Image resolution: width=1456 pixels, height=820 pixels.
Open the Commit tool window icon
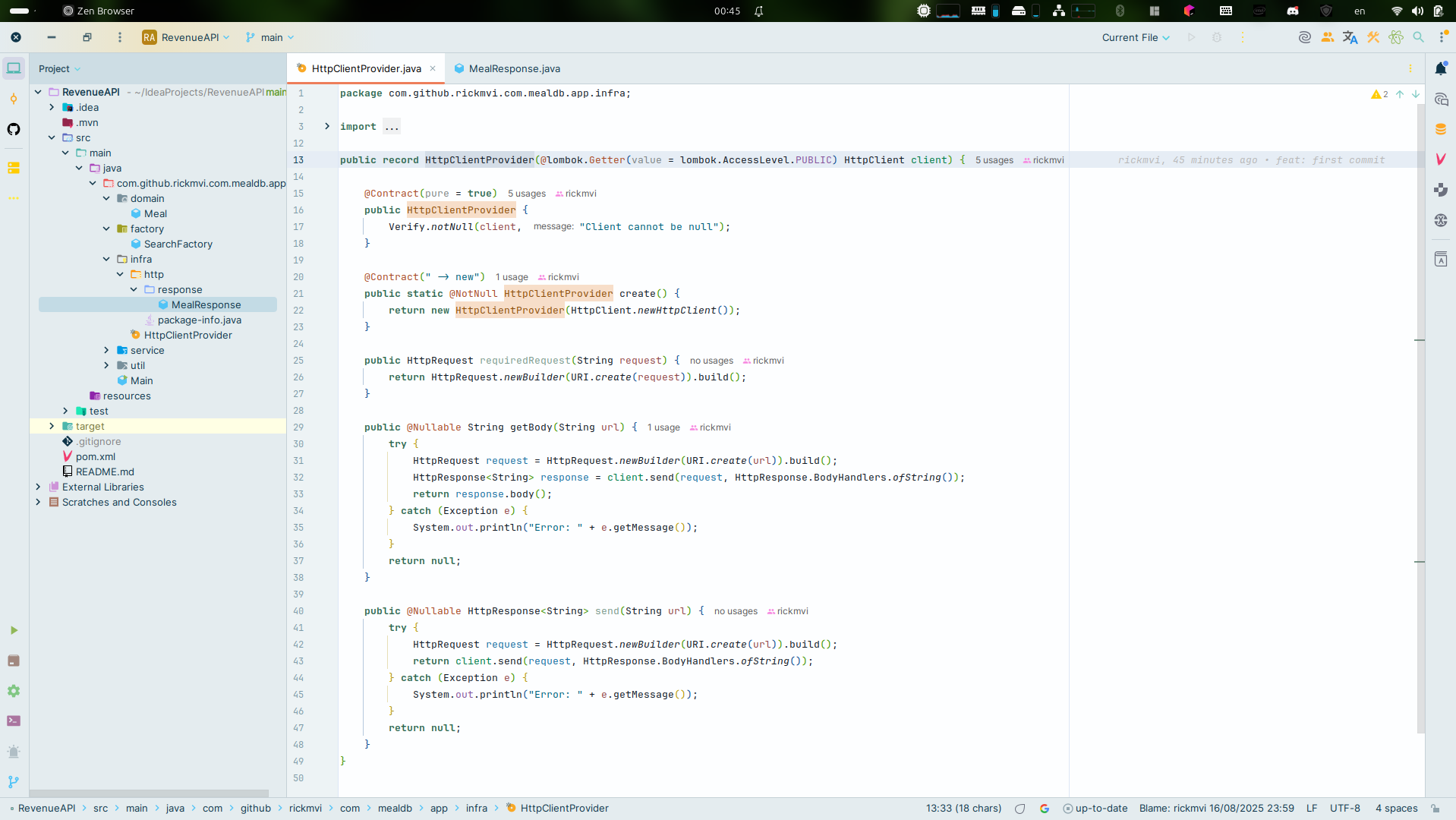click(x=14, y=99)
